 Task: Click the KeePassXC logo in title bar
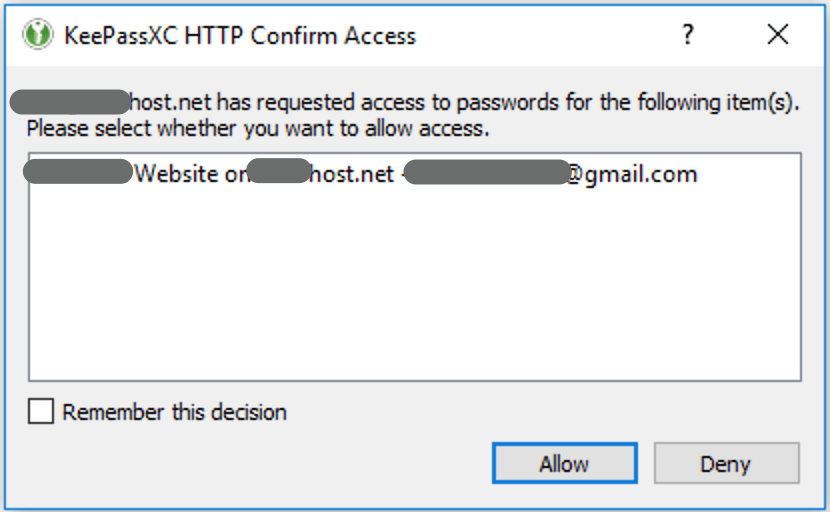38,36
